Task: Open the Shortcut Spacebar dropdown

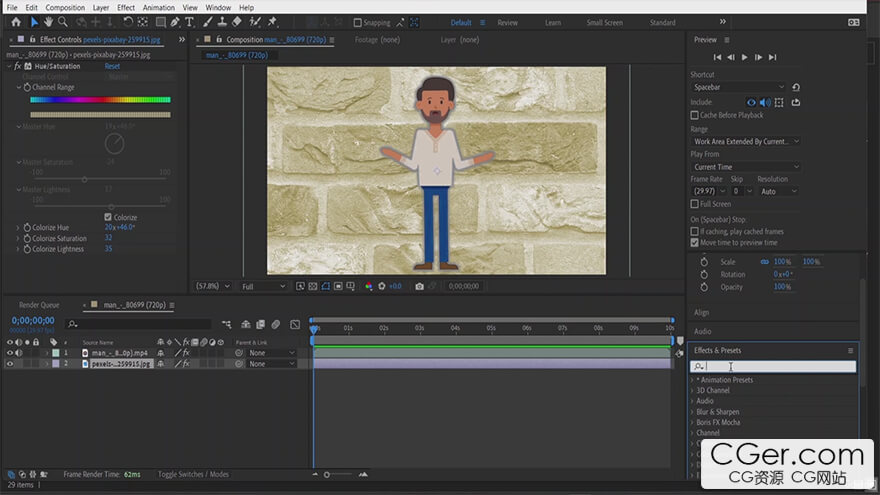Action: pyautogui.click(x=739, y=87)
